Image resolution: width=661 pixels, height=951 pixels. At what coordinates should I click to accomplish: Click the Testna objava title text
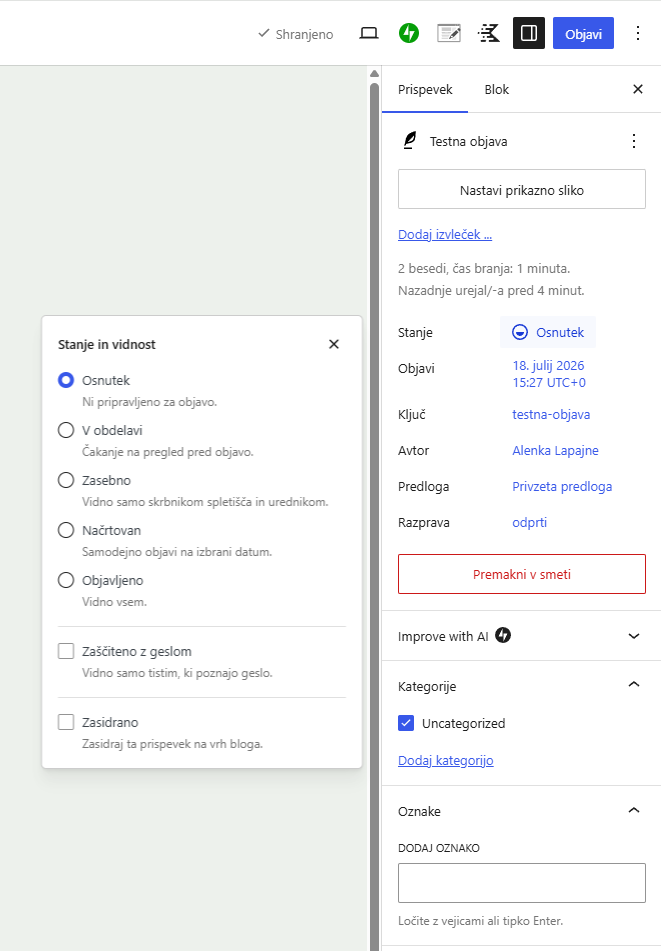[x=468, y=141]
